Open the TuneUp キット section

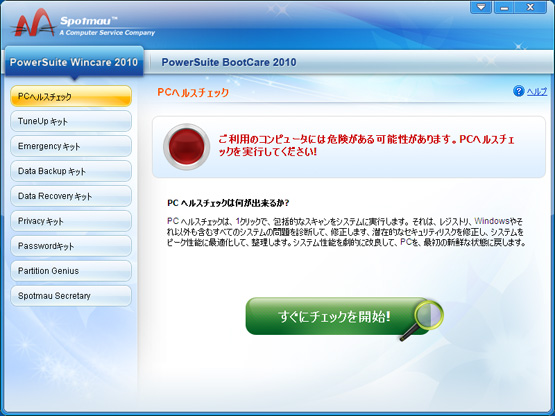pyautogui.click(x=71, y=121)
